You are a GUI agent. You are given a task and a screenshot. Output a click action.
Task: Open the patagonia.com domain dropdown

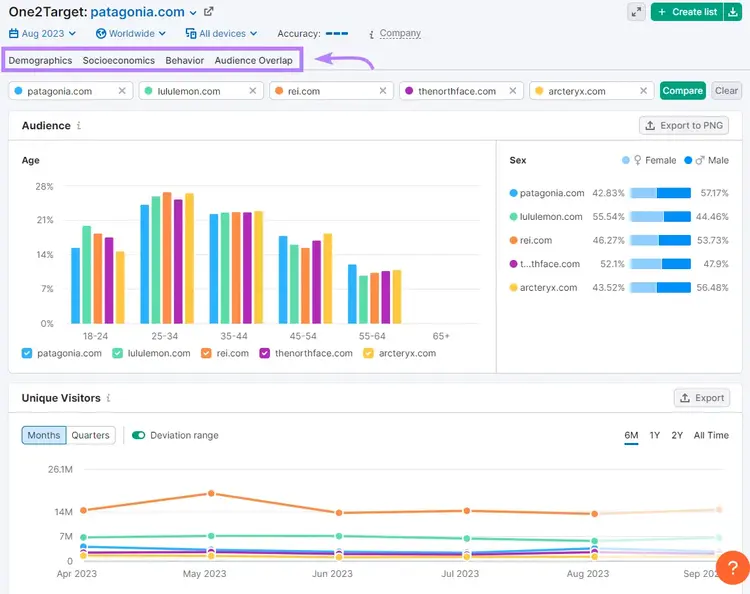click(x=193, y=12)
